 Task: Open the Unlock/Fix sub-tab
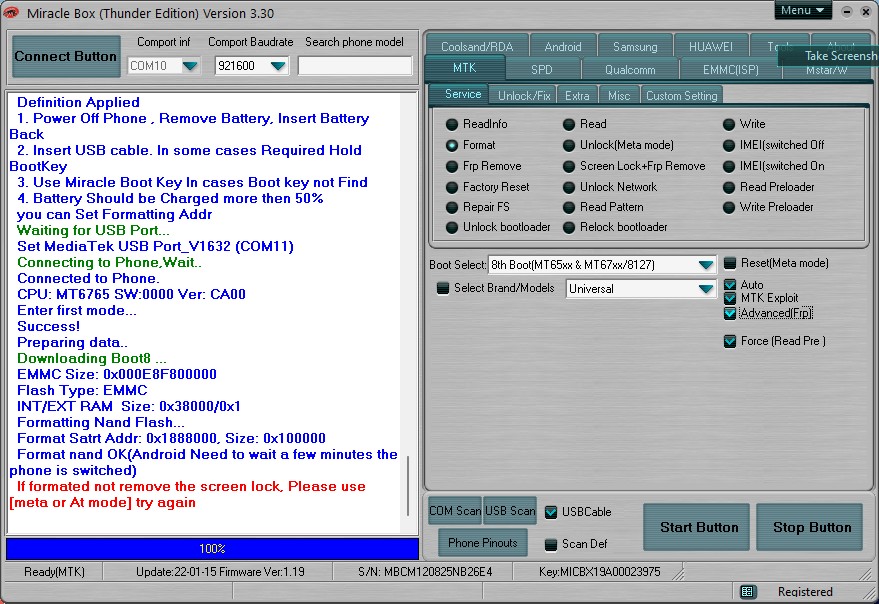point(524,96)
